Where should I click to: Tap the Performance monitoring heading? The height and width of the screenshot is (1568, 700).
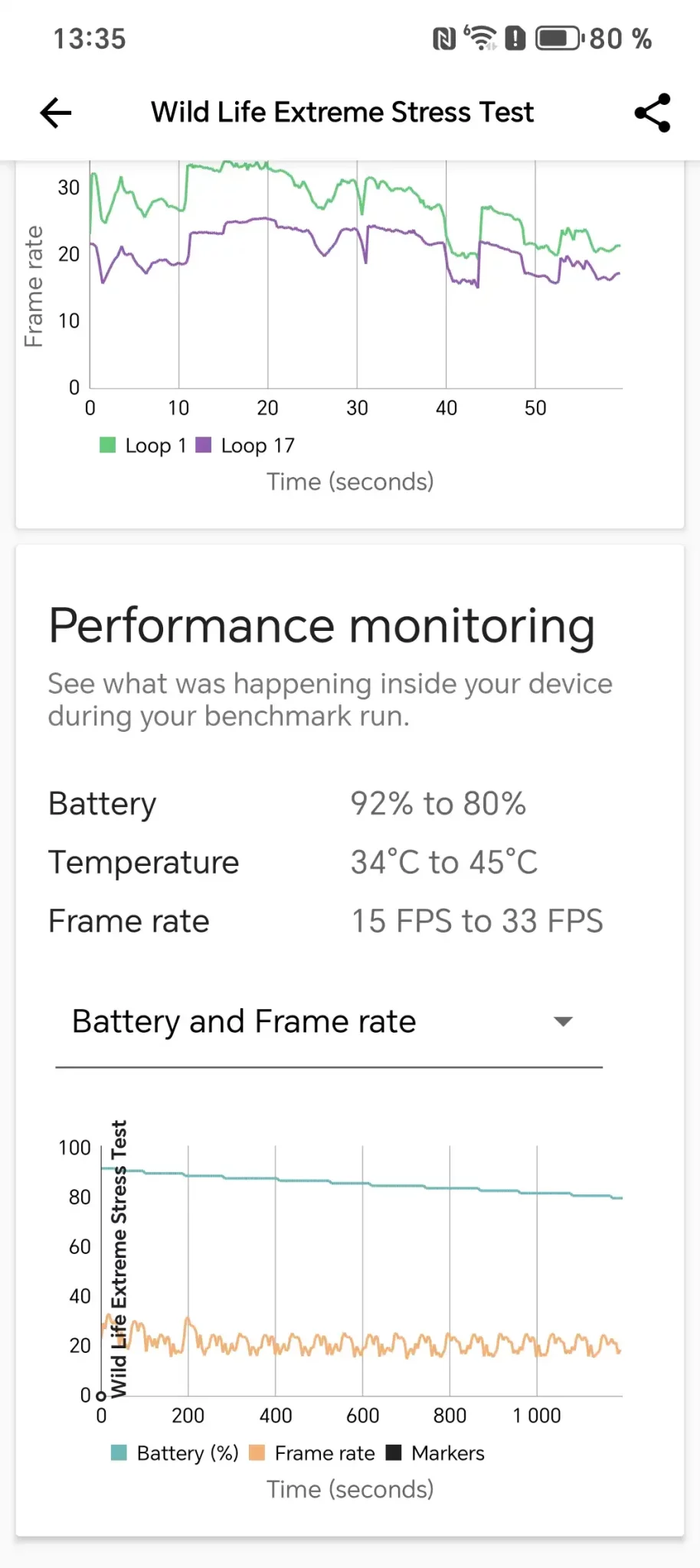(322, 626)
